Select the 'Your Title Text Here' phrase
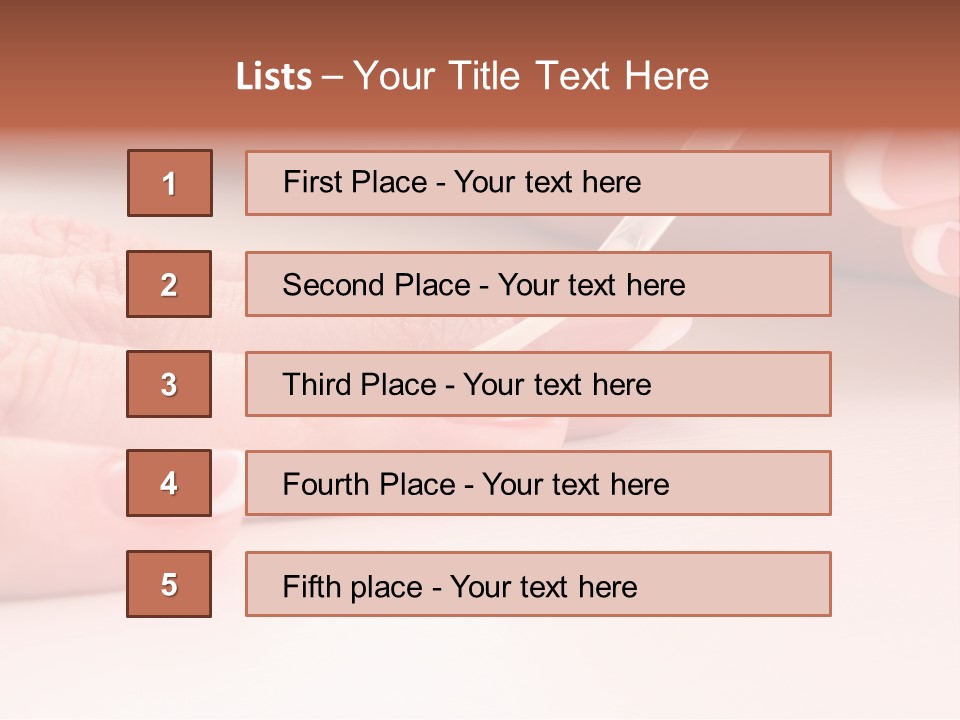 (531, 76)
